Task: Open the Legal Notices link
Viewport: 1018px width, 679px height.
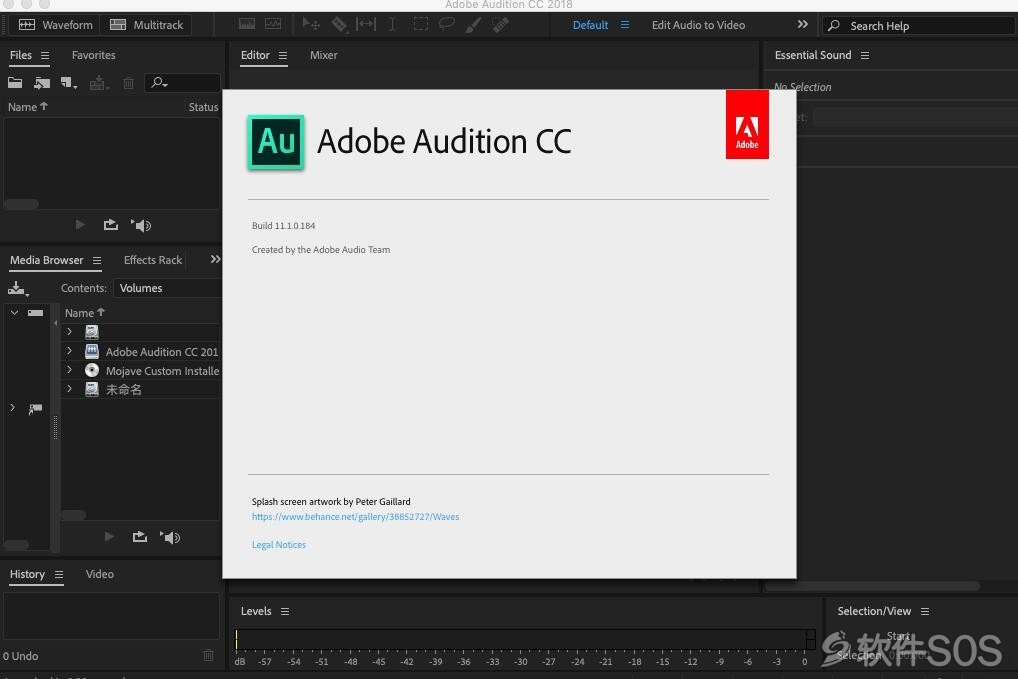Action: coord(279,545)
